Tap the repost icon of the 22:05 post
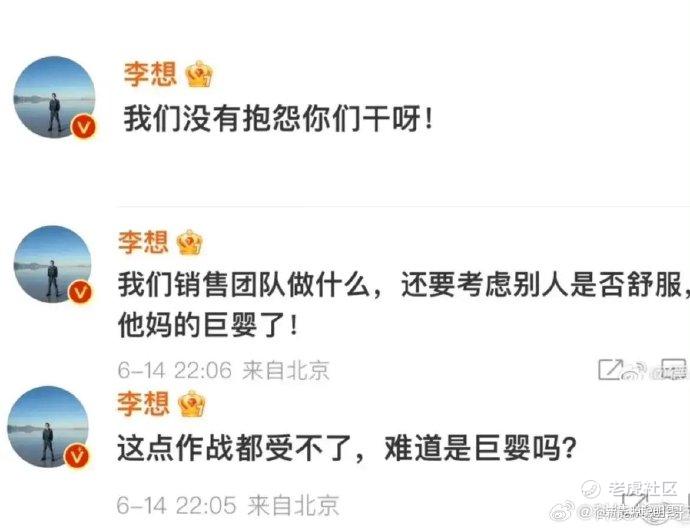This screenshot has height=528, width=690. (x=636, y=502)
